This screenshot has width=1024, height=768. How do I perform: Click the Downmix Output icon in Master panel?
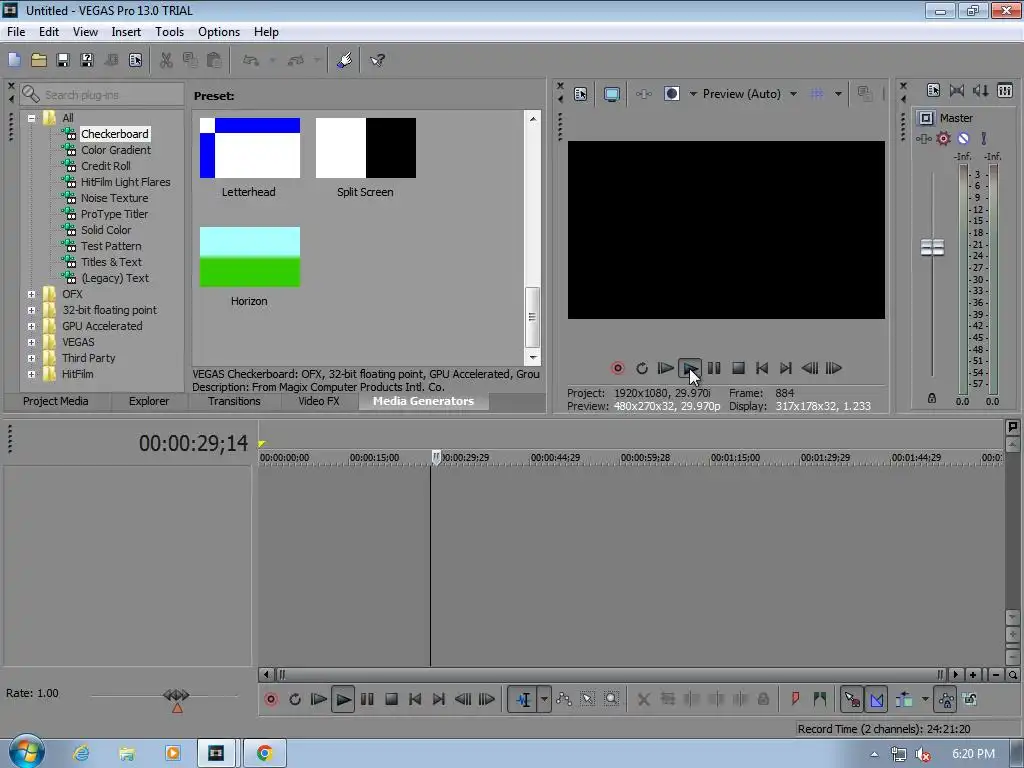tap(957, 91)
